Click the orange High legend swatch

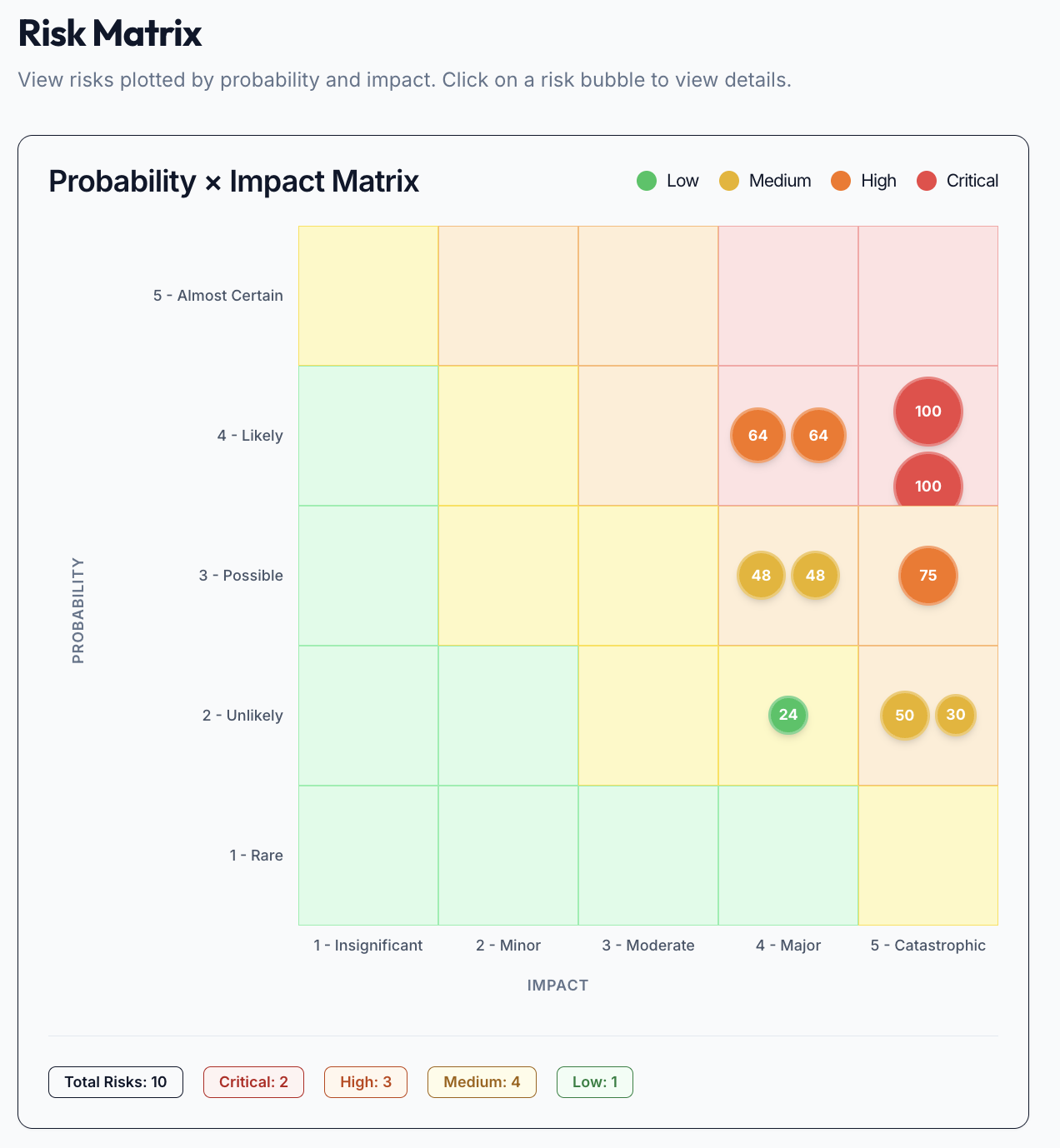click(x=841, y=181)
